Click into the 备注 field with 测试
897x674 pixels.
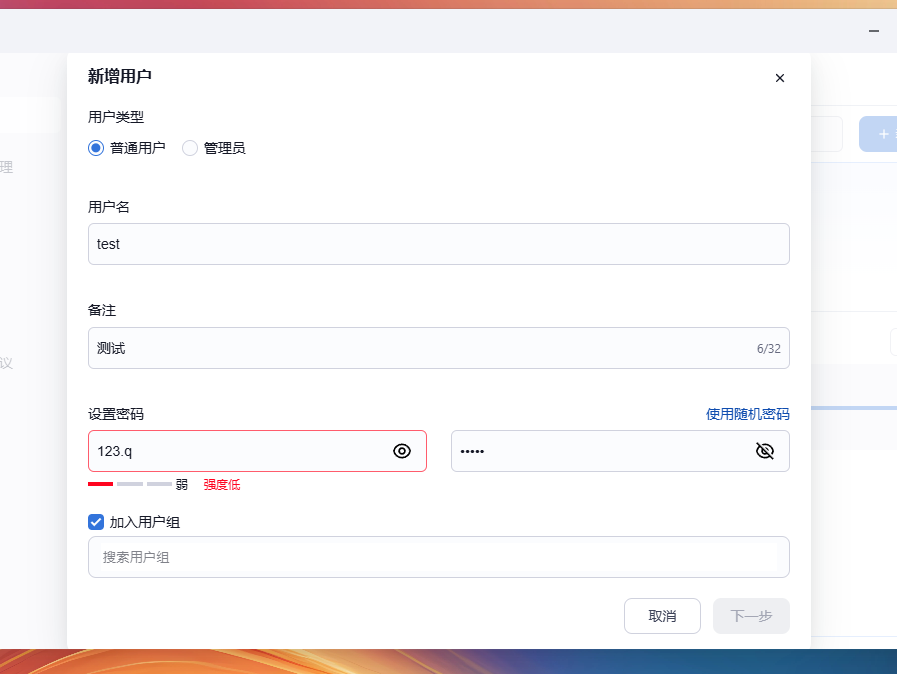click(x=420, y=348)
